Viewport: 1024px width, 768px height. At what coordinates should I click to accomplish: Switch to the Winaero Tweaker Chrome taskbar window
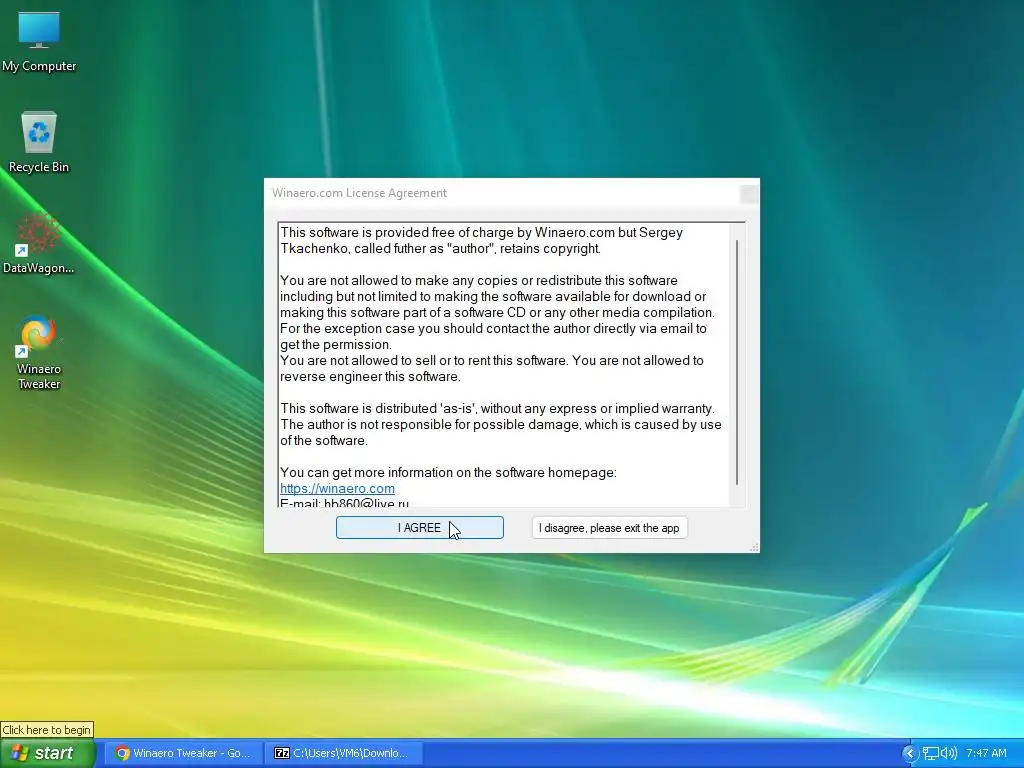pyautogui.click(x=183, y=753)
